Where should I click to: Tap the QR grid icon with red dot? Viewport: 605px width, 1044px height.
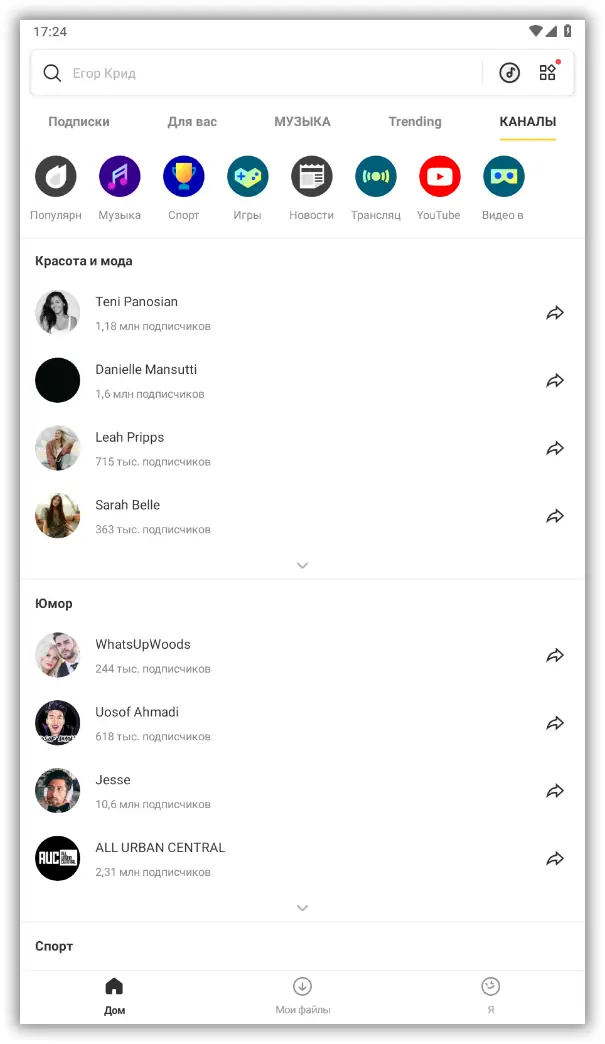coord(548,73)
